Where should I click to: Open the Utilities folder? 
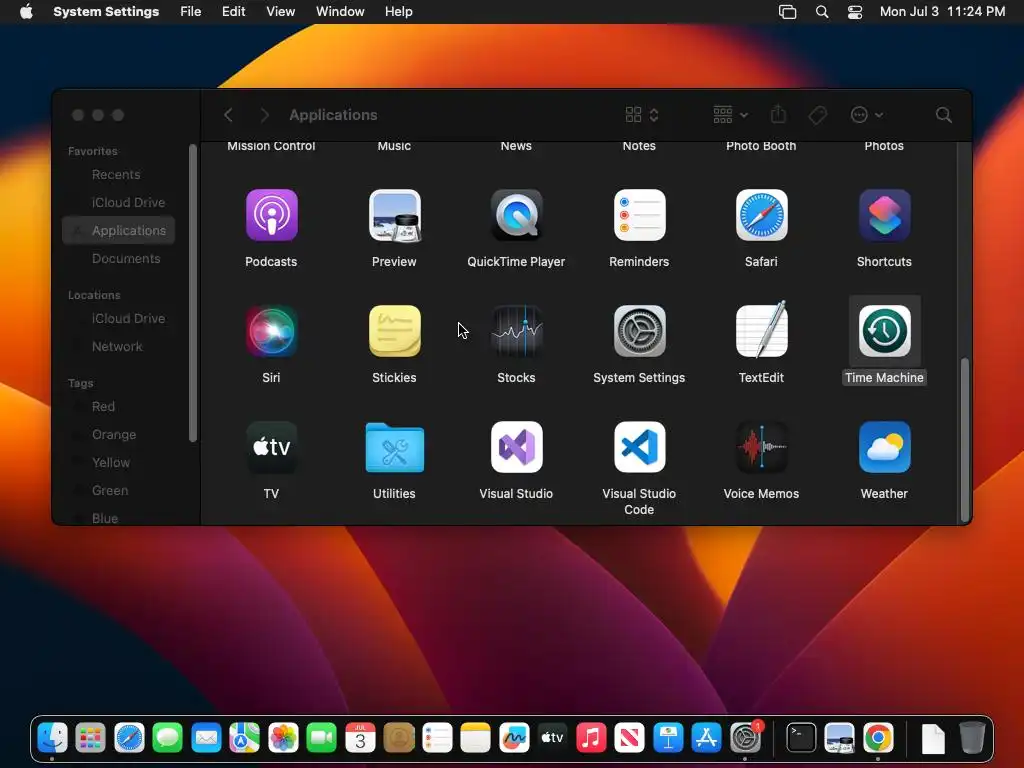(394, 447)
